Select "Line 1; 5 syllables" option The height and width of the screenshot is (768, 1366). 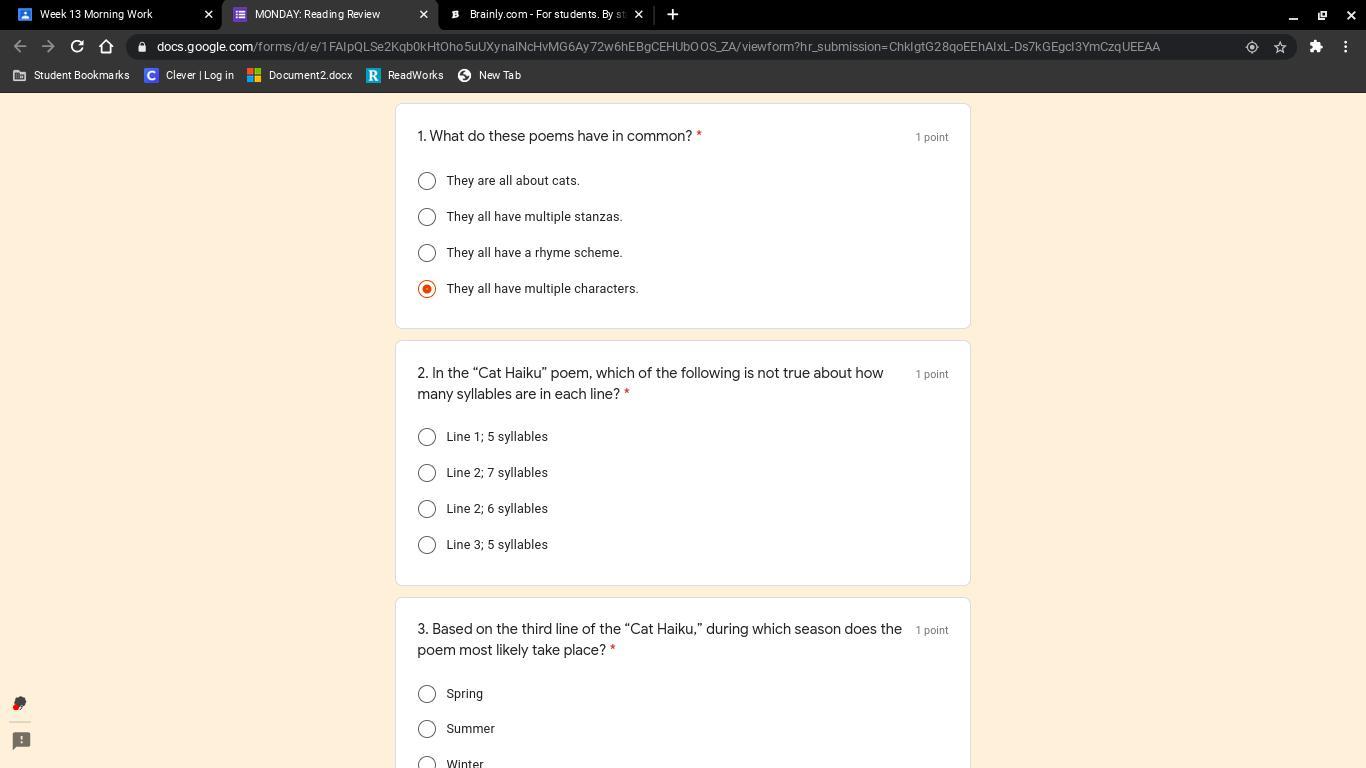(x=427, y=437)
